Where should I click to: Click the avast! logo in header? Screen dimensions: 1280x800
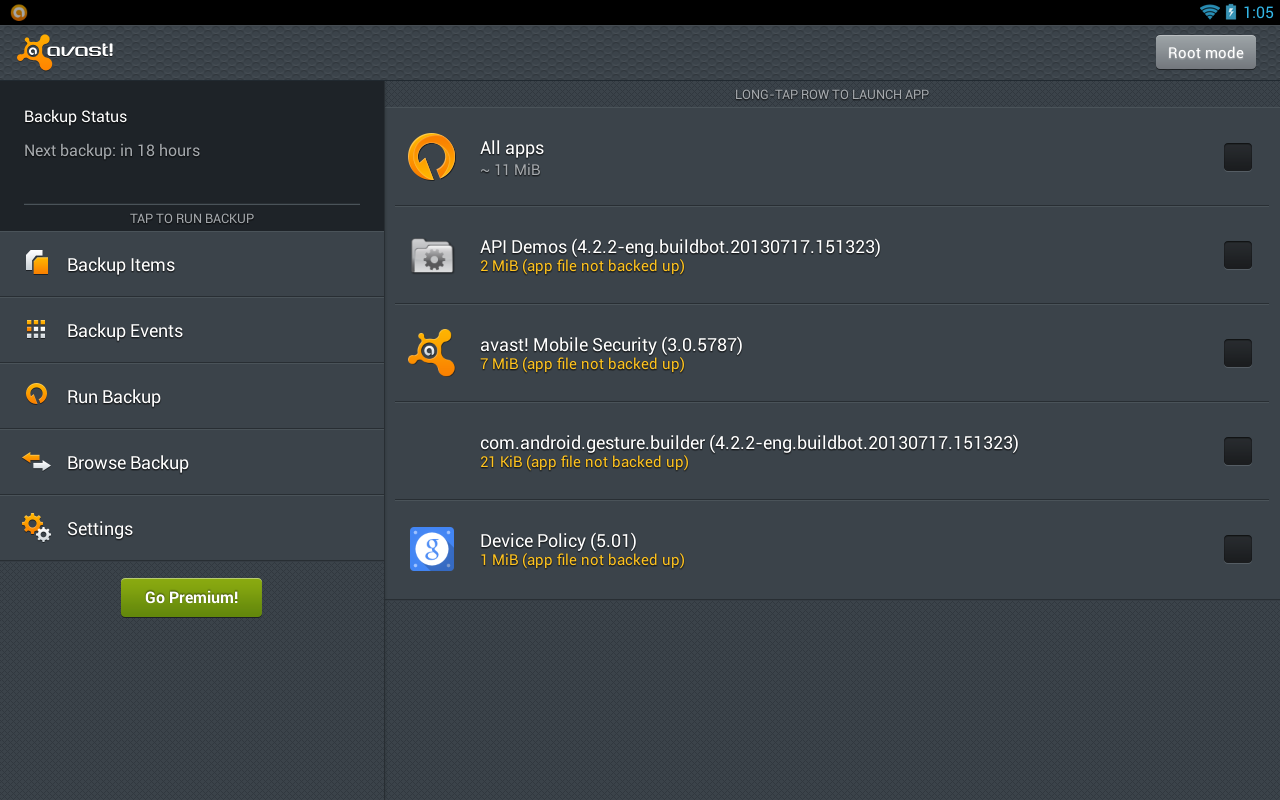tap(65, 52)
